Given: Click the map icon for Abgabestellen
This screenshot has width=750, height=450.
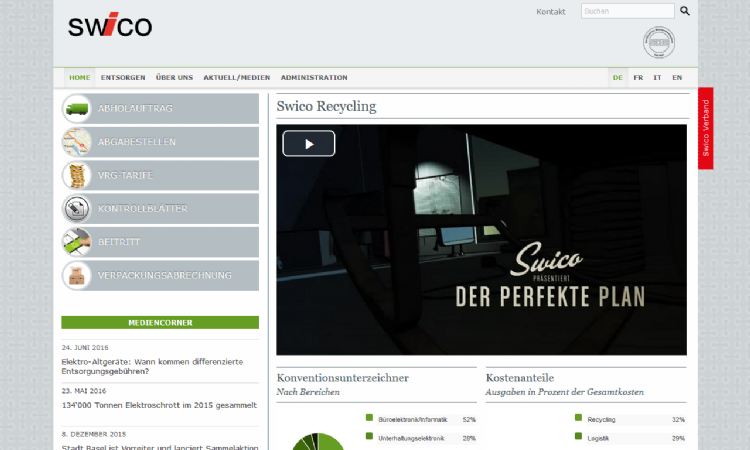Looking at the screenshot, I should tap(77, 142).
